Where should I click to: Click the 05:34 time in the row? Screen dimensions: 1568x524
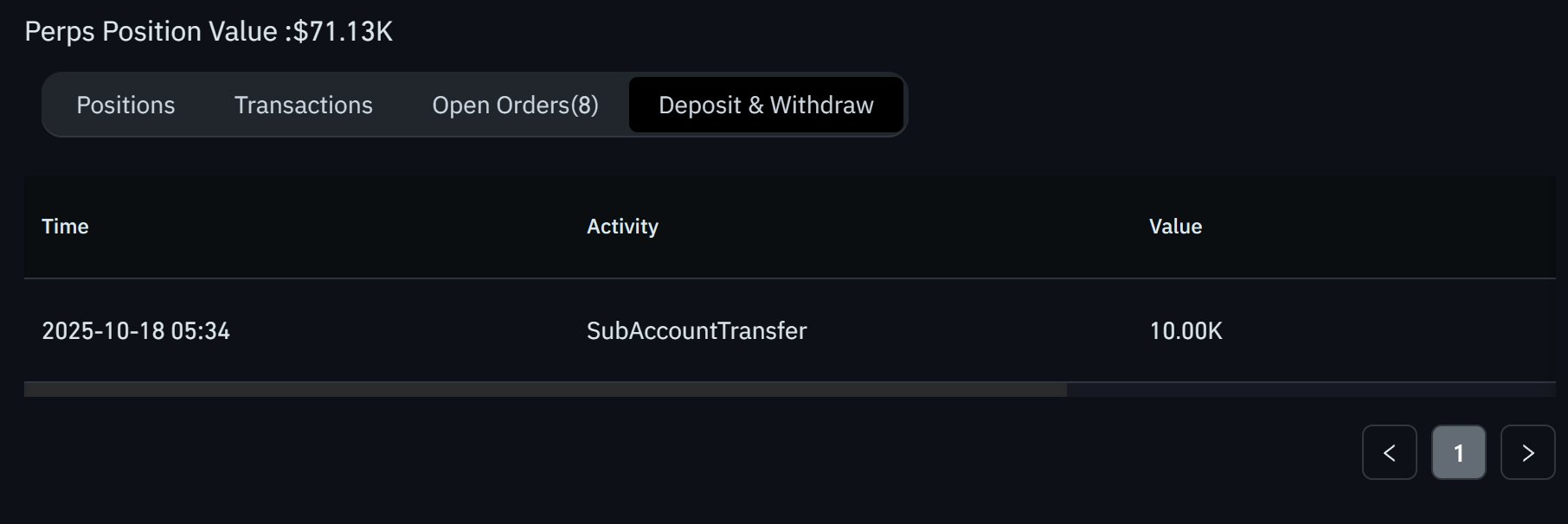[200, 331]
